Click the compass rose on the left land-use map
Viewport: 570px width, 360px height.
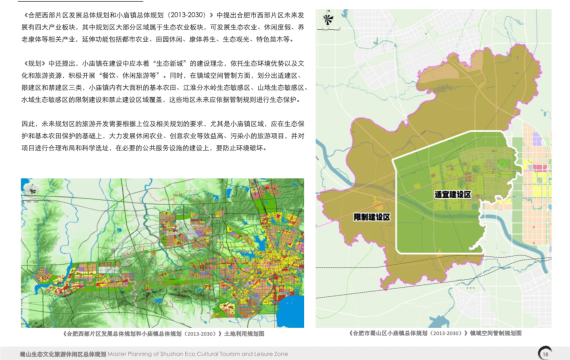click(33, 189)
